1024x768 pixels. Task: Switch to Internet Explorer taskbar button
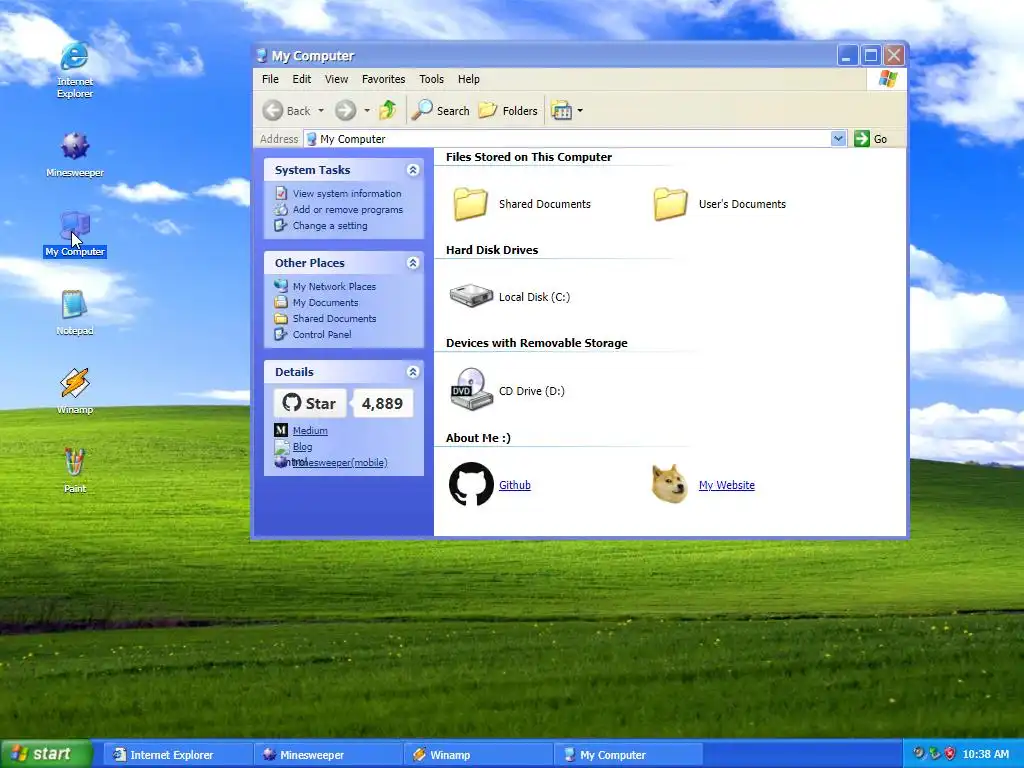click(x=178, y=755)
